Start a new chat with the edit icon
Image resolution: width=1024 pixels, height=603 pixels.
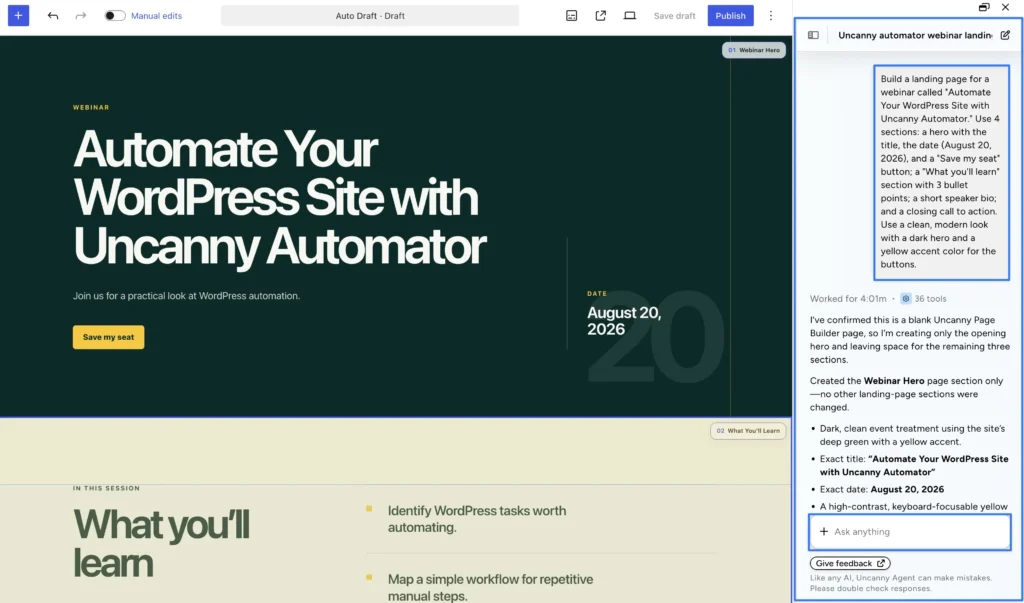(x=1005, y=35)
